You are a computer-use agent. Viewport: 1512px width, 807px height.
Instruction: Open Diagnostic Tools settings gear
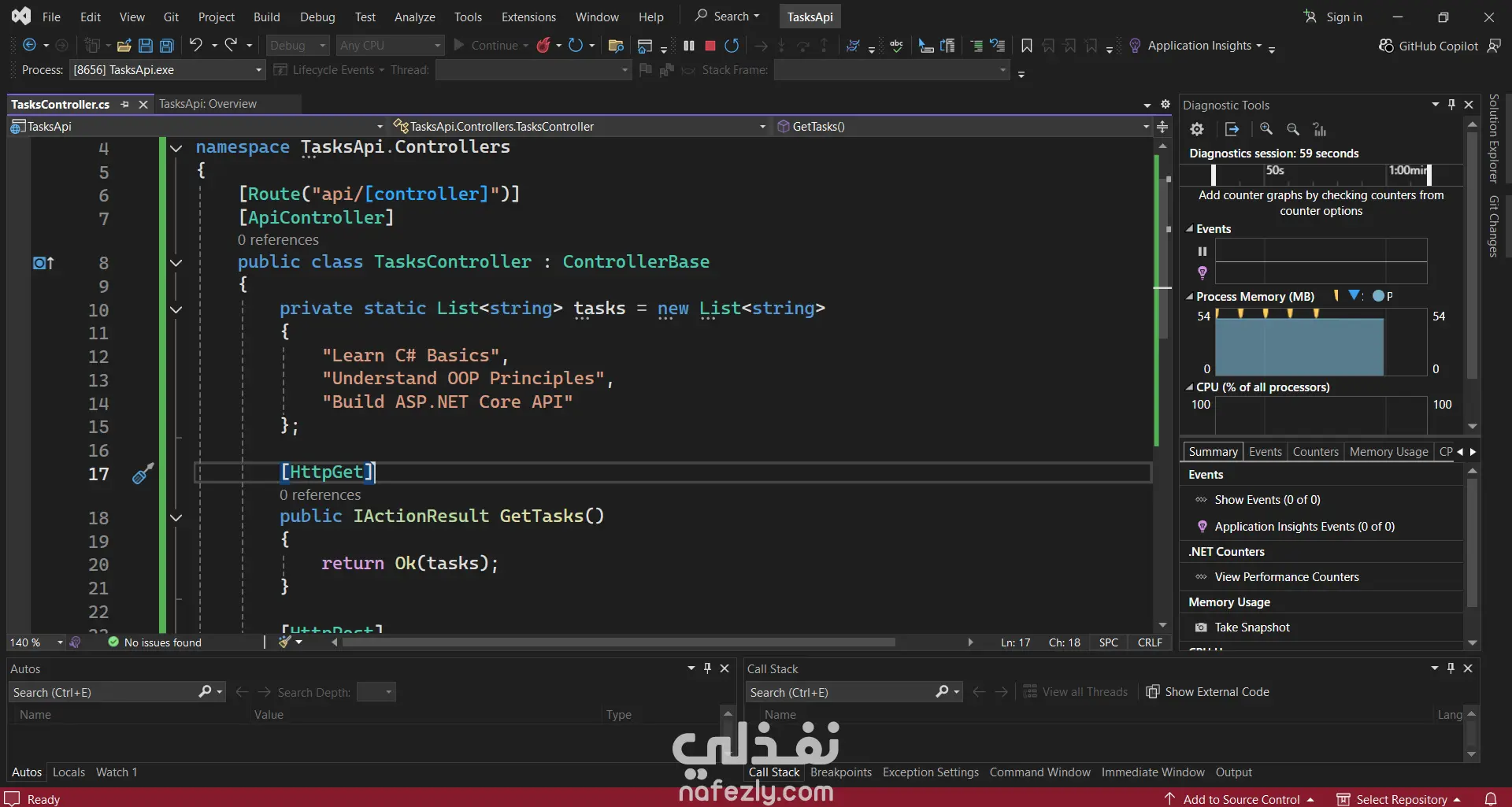point(1197,129)
